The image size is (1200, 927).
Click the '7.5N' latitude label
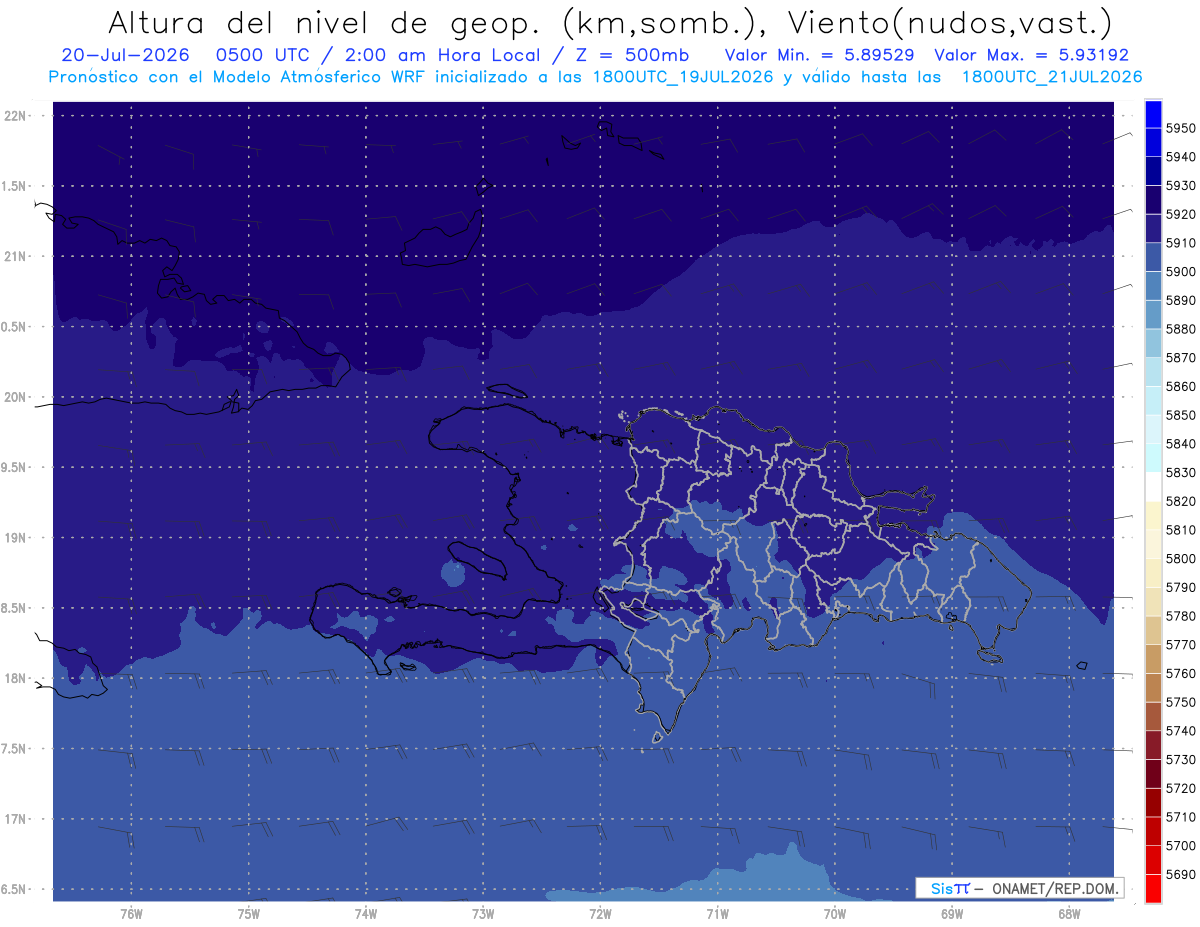coord(14,748)
